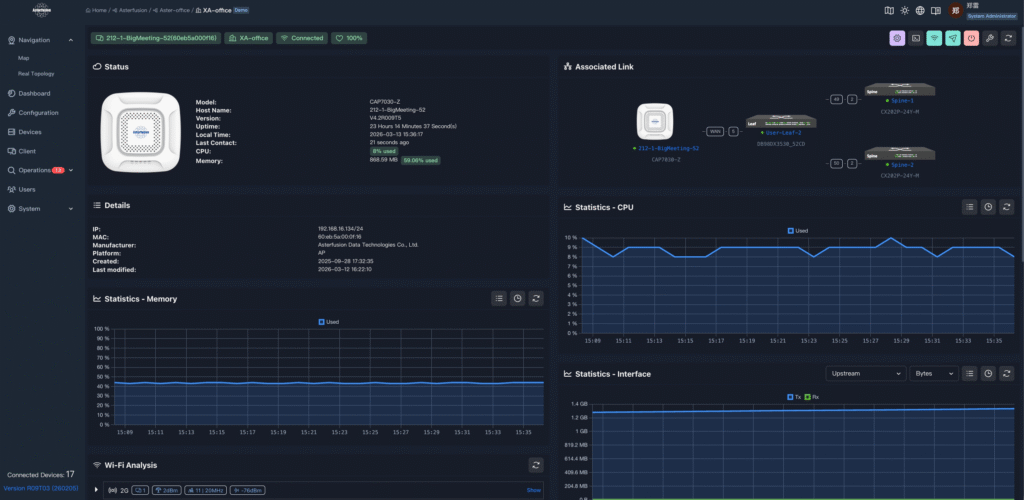
Task: Click the Show link in Wi-Fi Analysis
Action: click(x=533, y=490)
